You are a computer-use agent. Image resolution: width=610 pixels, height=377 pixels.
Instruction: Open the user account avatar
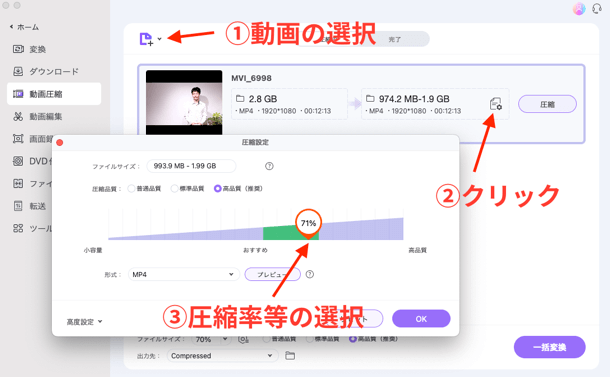point(579,9)
